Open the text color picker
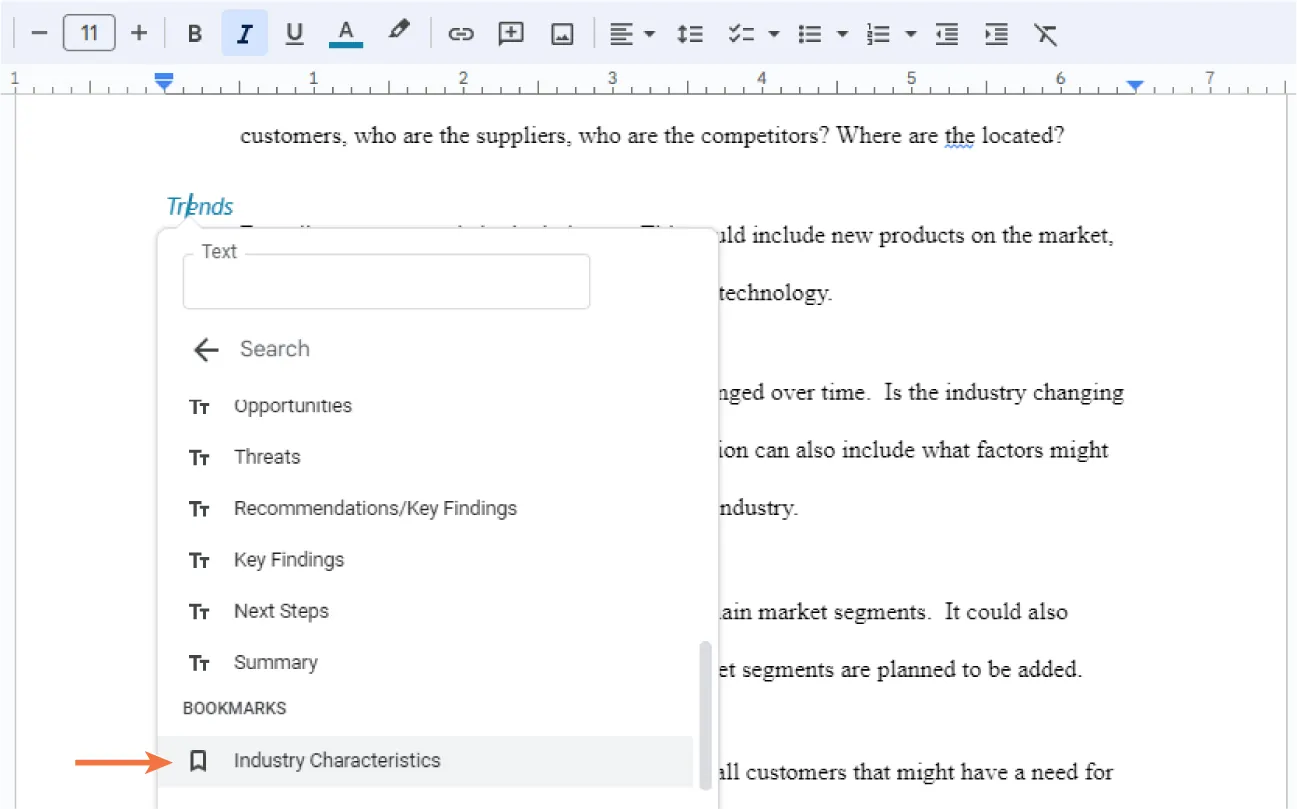 [x=345, y=33]
